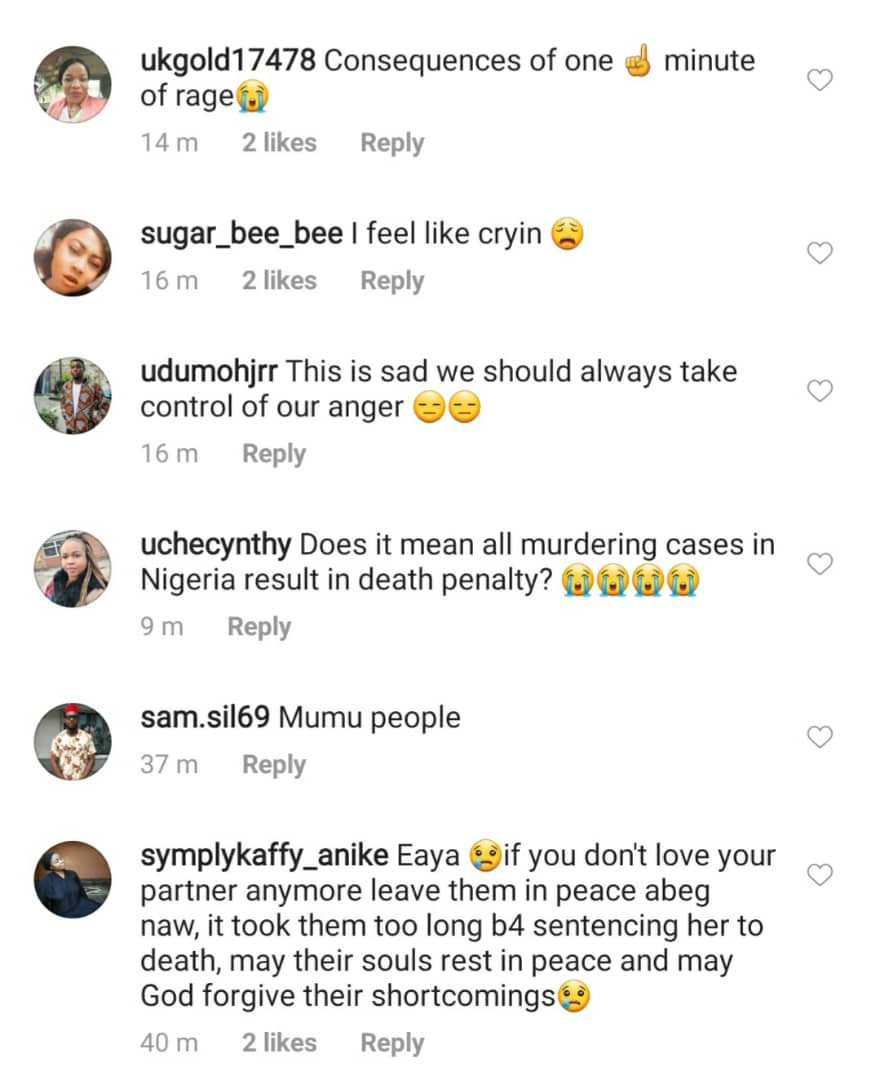Tap heart next to symplykaffy_anike's comment
Screen dimensions: 880x1080
819,875
